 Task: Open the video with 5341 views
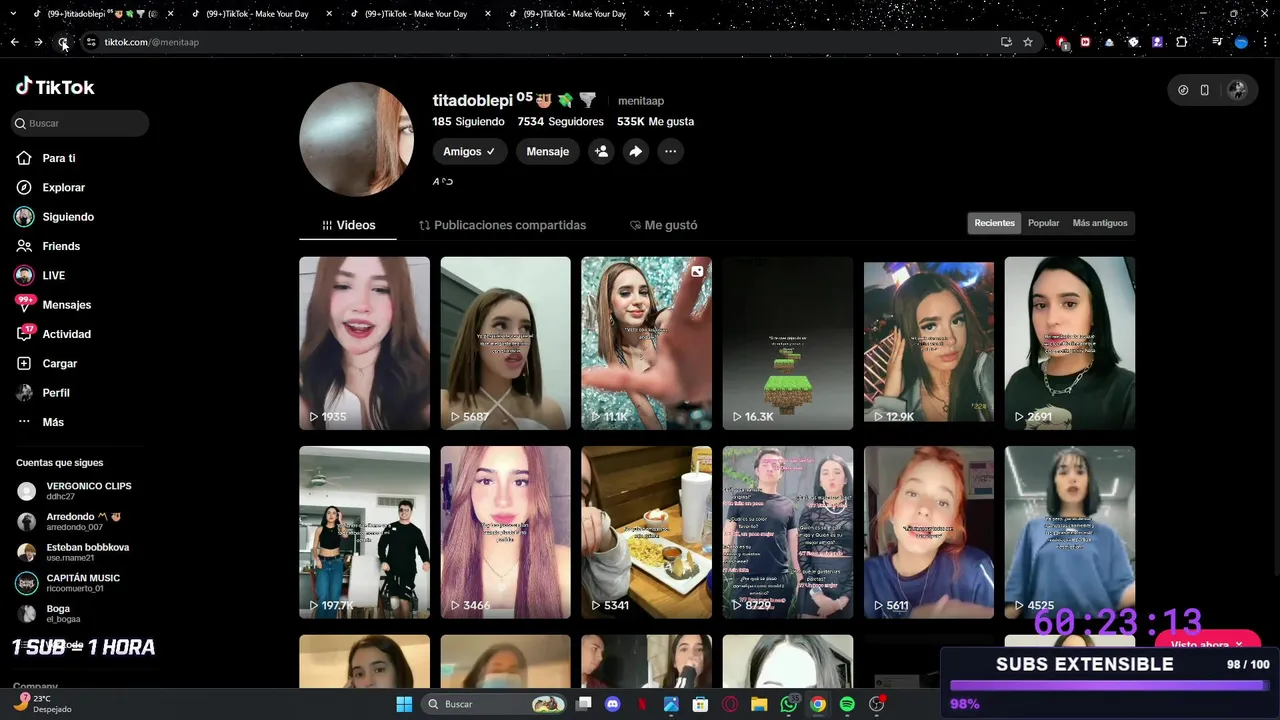[646, 532]
